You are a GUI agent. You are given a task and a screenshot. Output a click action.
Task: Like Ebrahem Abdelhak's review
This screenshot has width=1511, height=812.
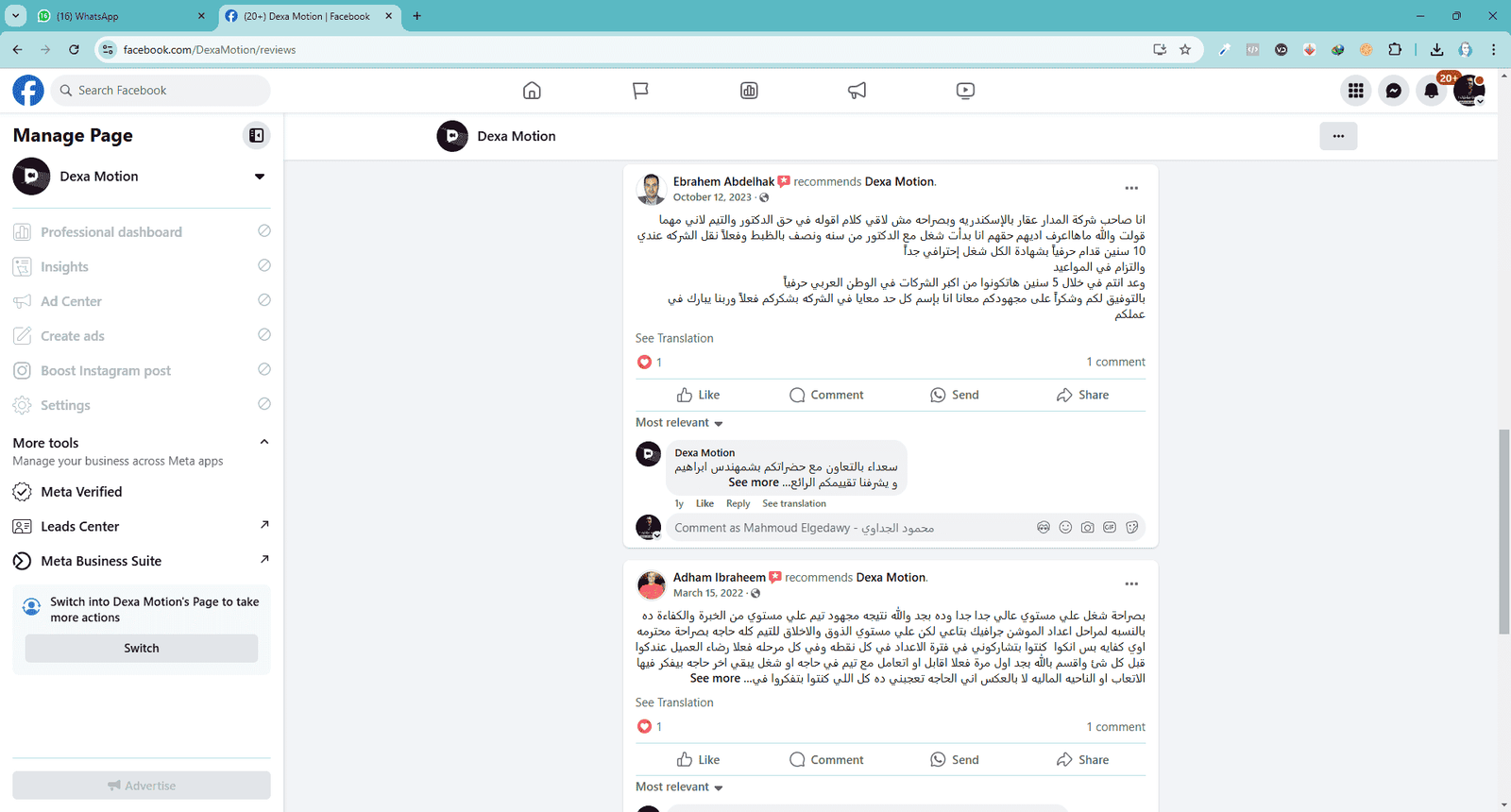click(699, 395)
